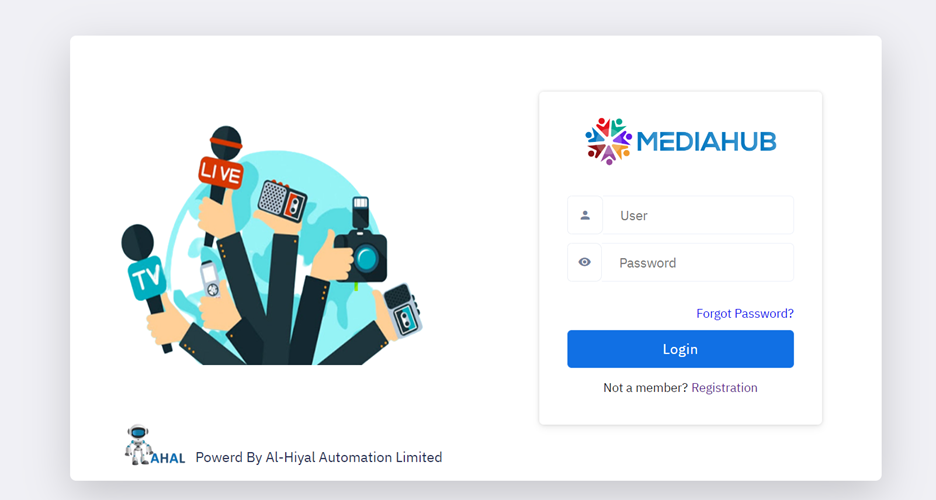Click the small white voice recorder device
The height and width of the screenshot is (500, 936).
pos(210,279)
